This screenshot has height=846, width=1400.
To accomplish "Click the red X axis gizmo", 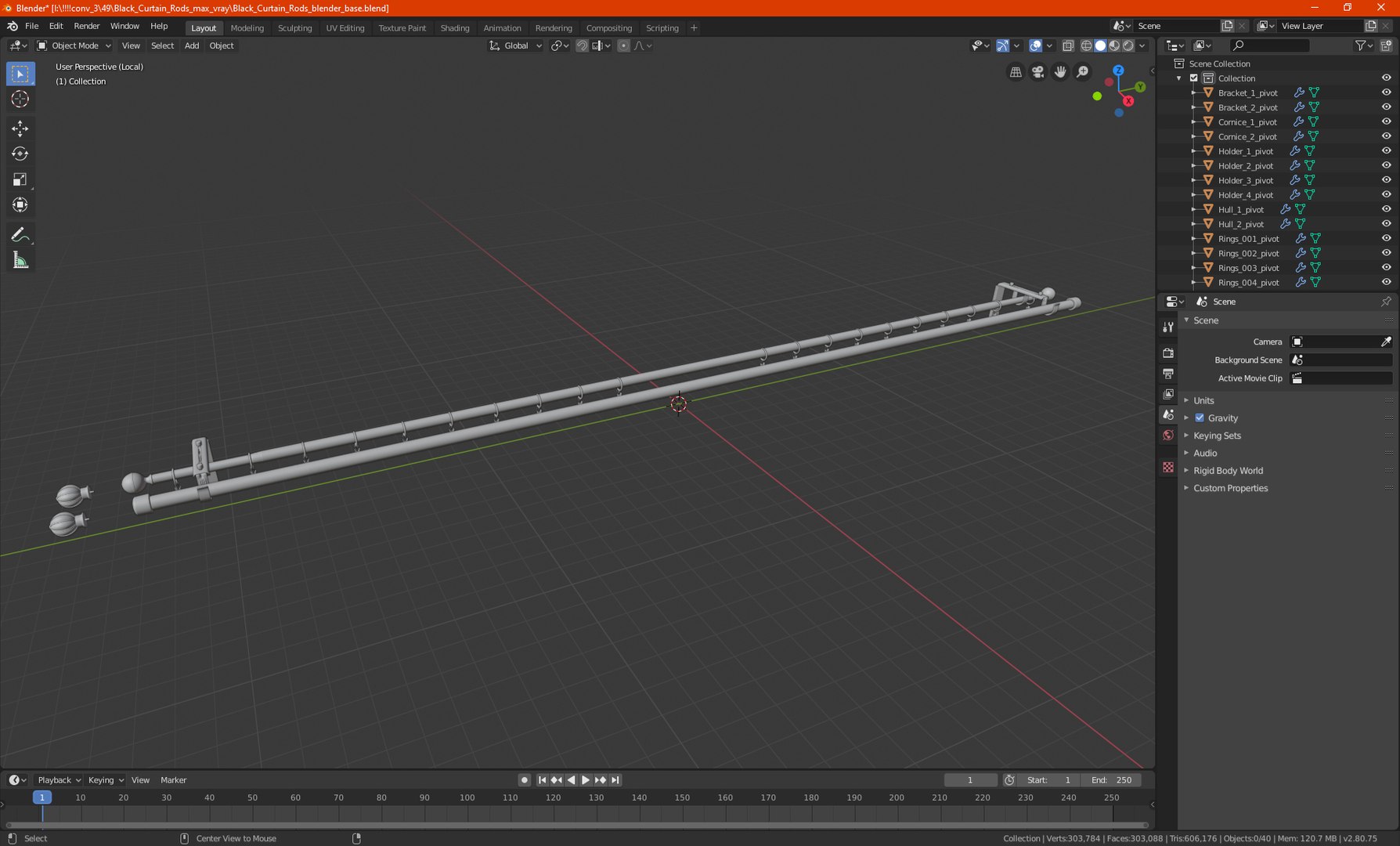I will [1128, 100].
